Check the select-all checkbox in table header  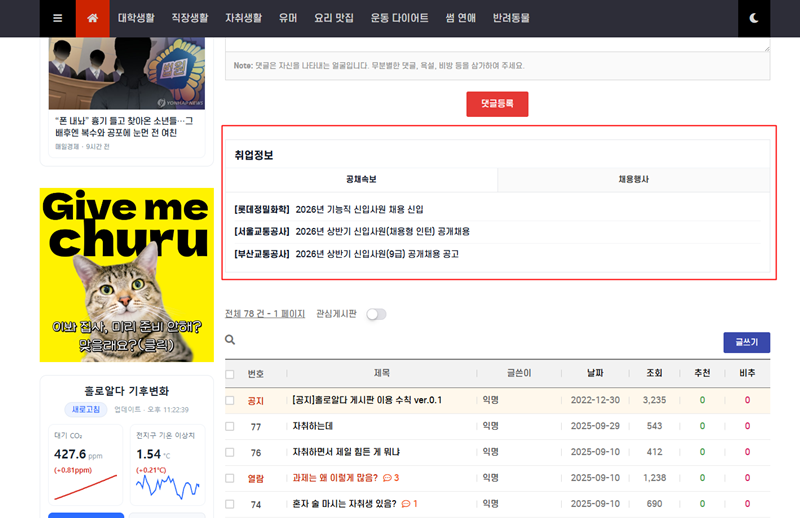click(230, 374)
